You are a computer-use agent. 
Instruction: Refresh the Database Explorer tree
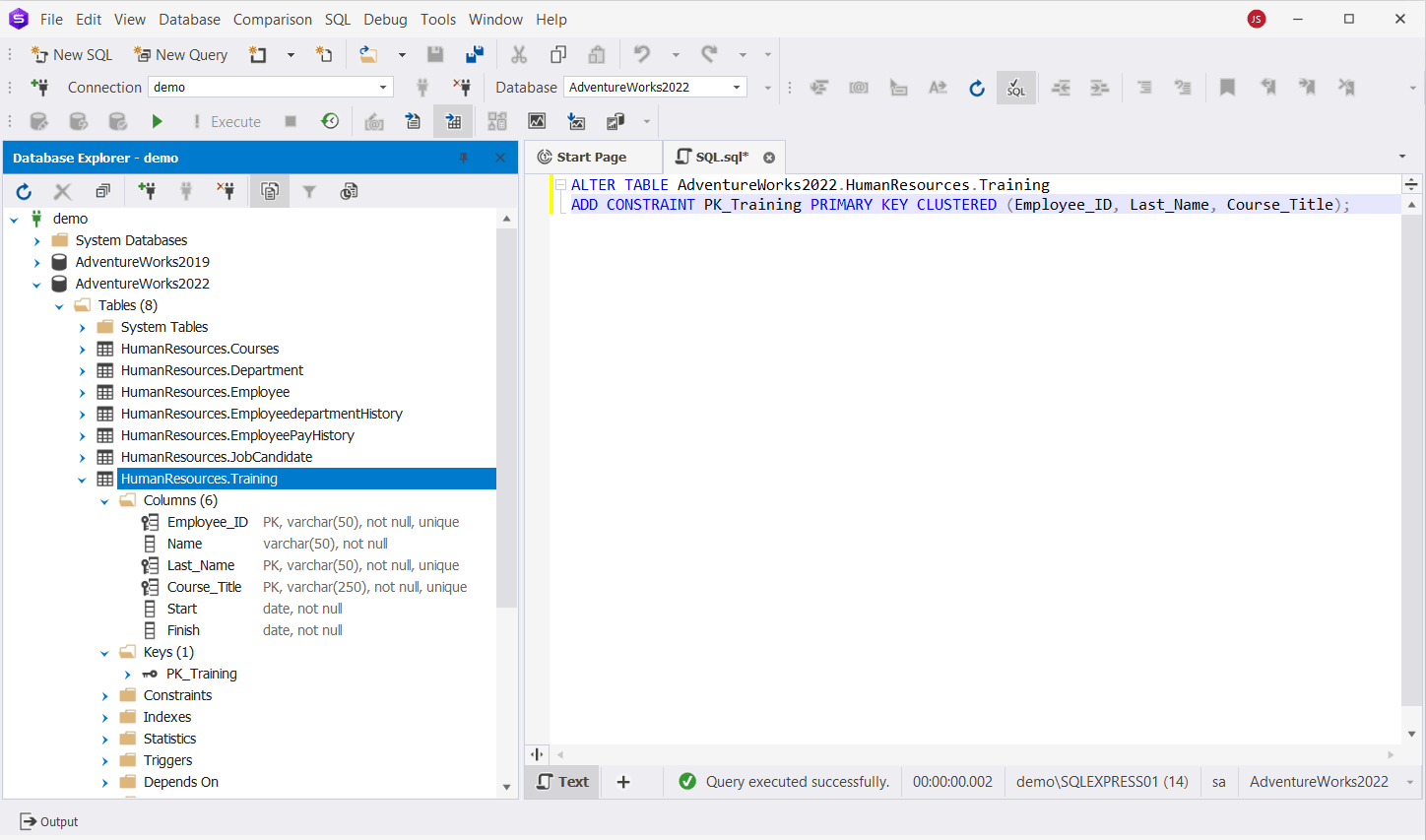(x=23, y=191)
